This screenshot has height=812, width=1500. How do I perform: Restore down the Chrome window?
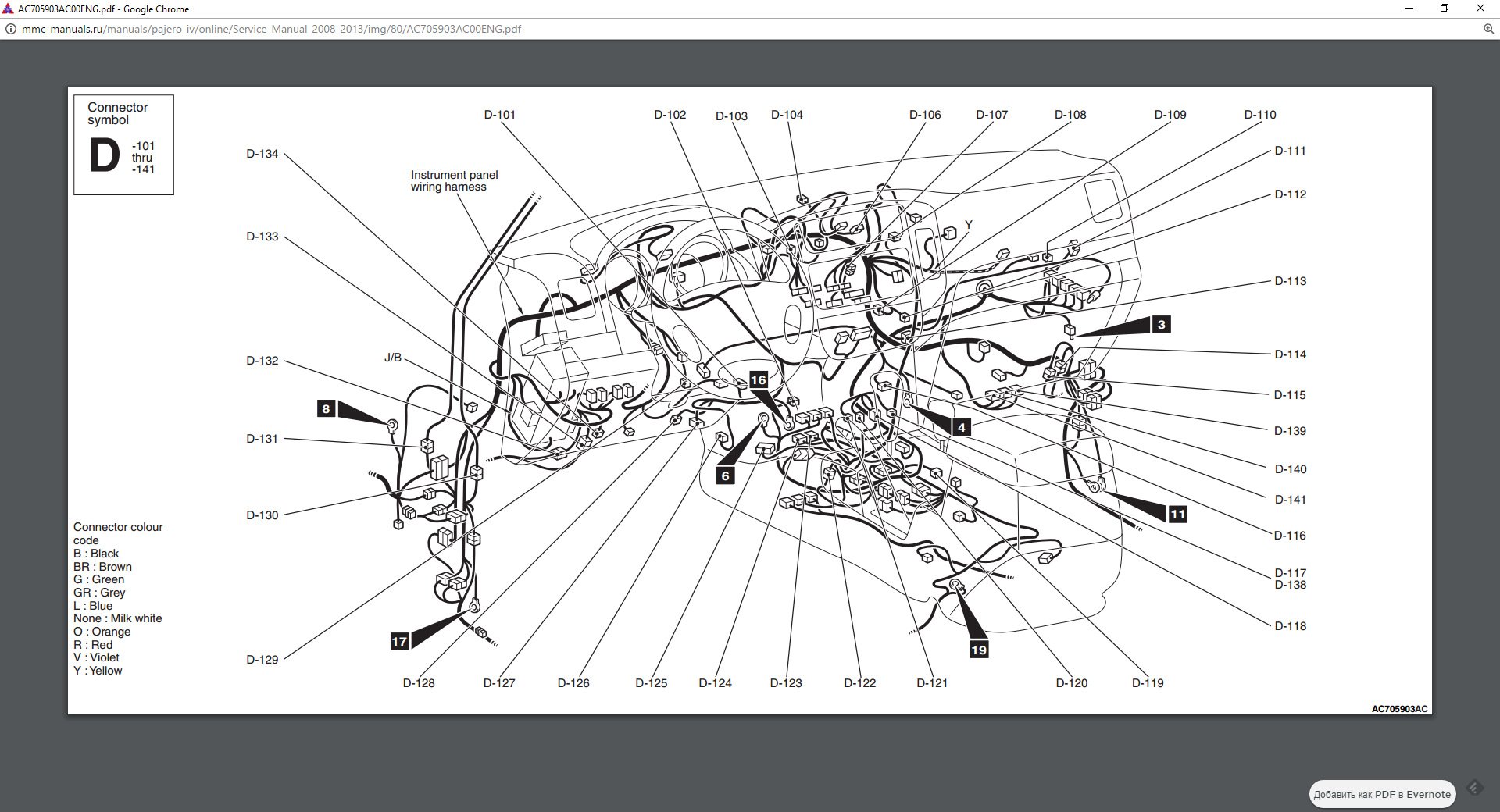(1445, 9)
